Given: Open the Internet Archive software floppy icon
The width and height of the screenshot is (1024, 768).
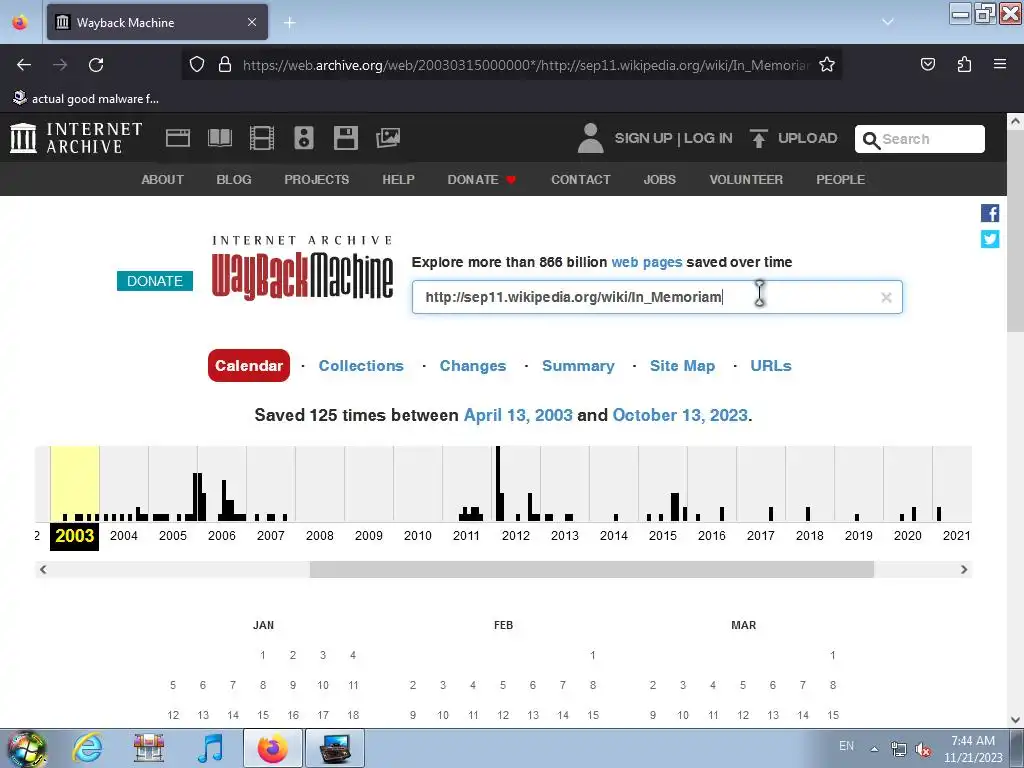Looking at the screenshot, I should coord(345,138).
